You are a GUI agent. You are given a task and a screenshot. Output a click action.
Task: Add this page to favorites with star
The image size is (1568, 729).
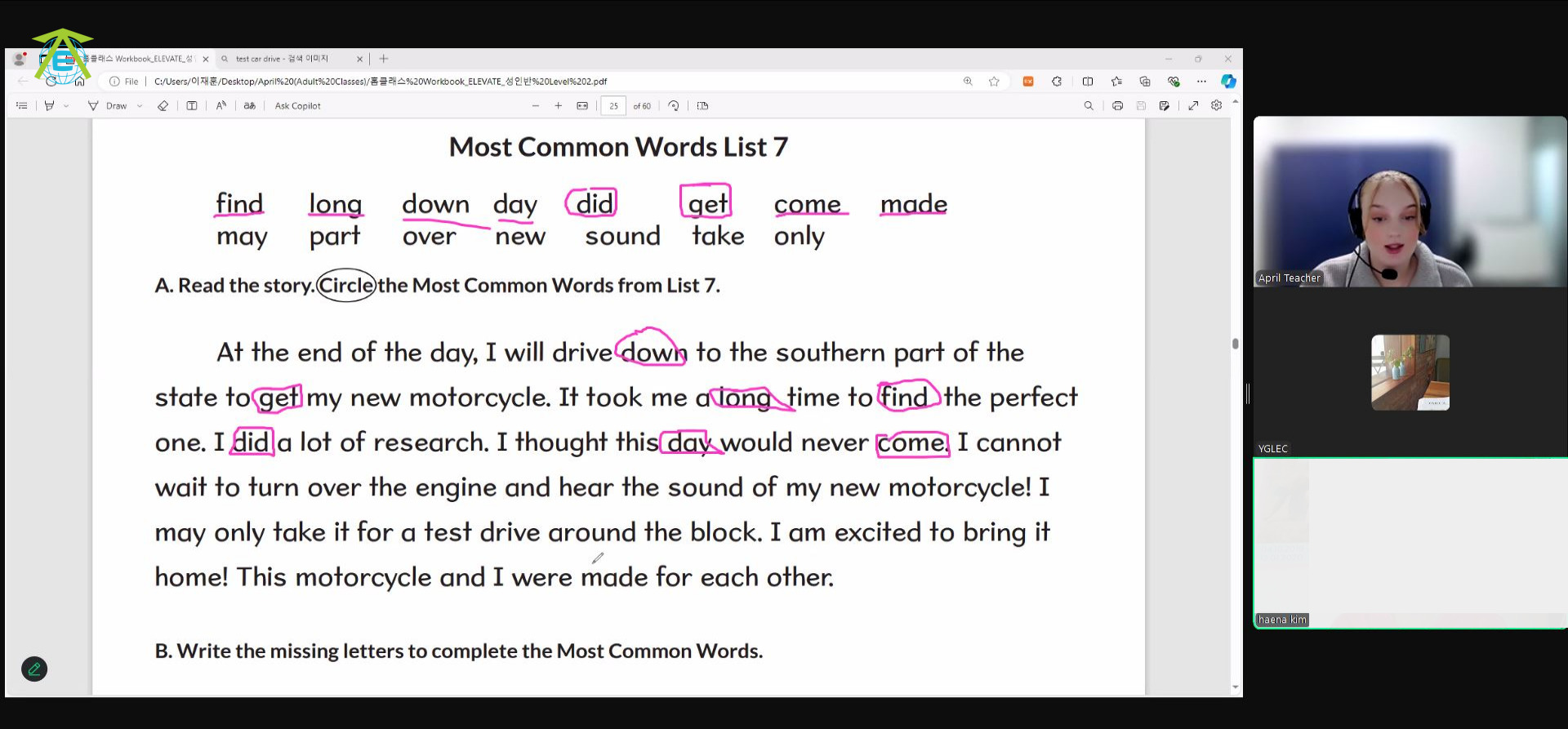point(994,82)
